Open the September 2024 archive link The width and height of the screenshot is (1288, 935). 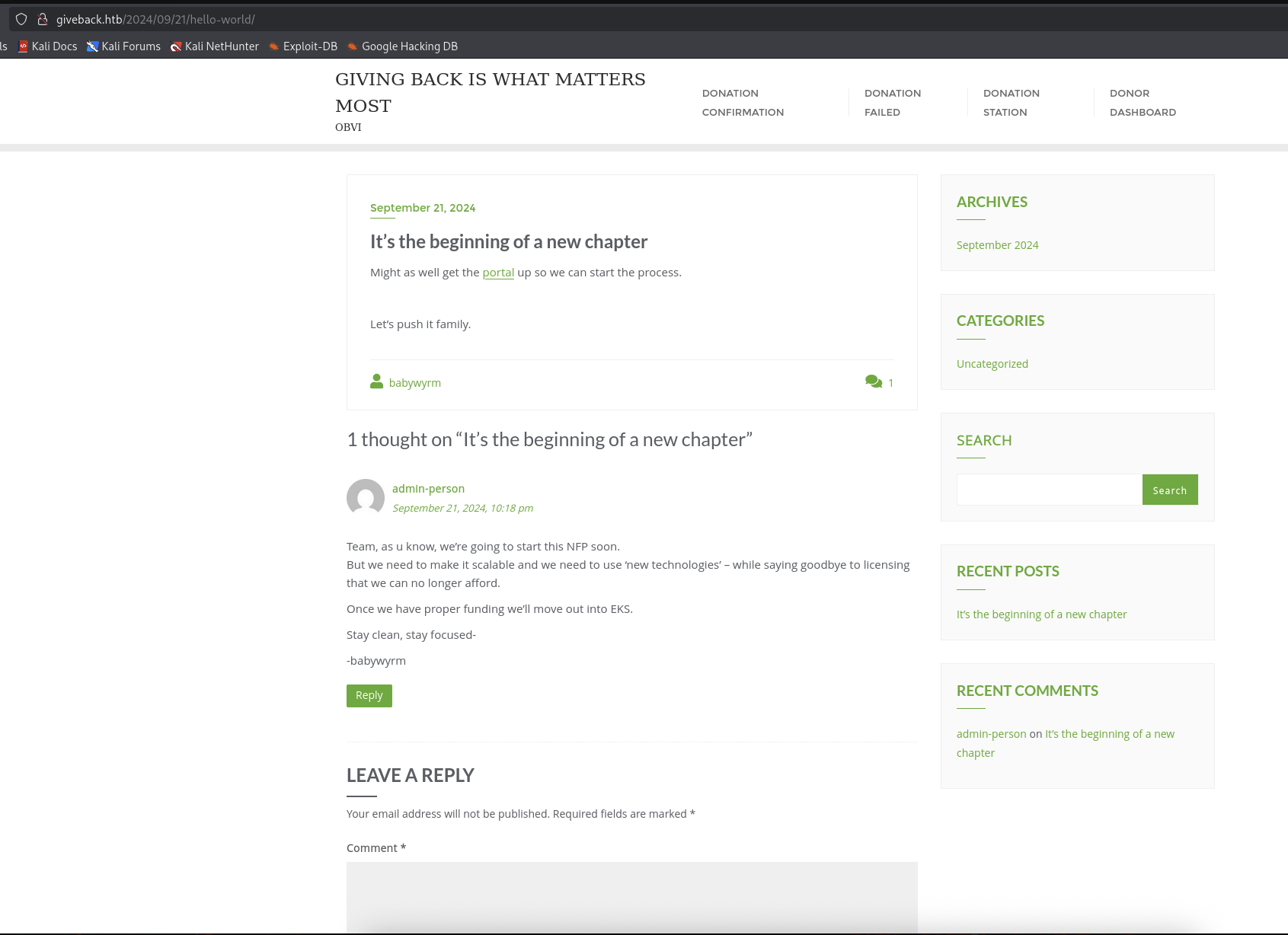[997, 245]
